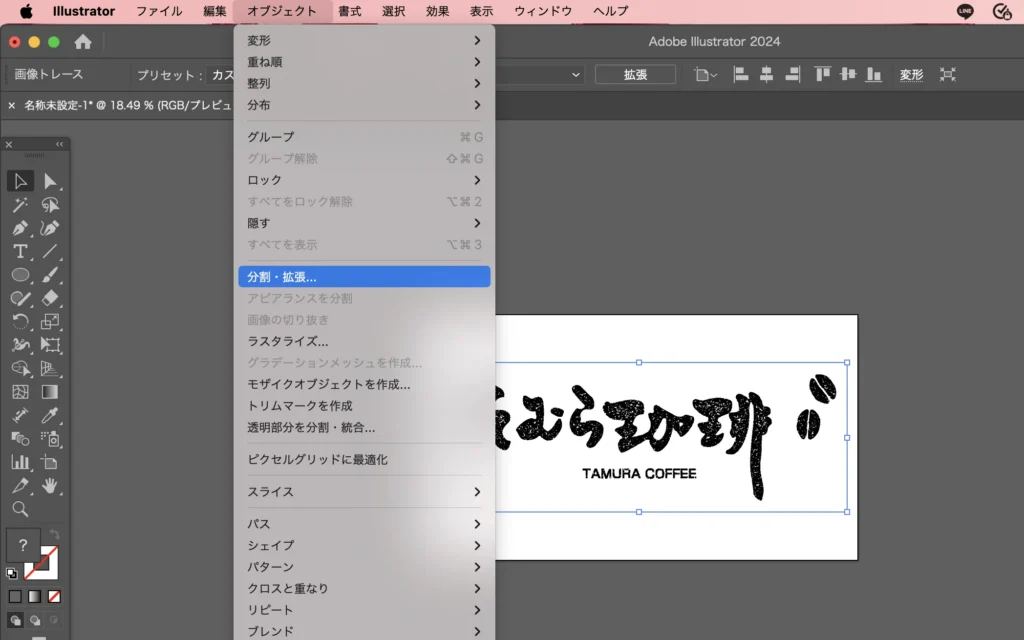Click the Fill color swatch
1024x640 pixels.
pyautogui.click(x=23, y=546)
